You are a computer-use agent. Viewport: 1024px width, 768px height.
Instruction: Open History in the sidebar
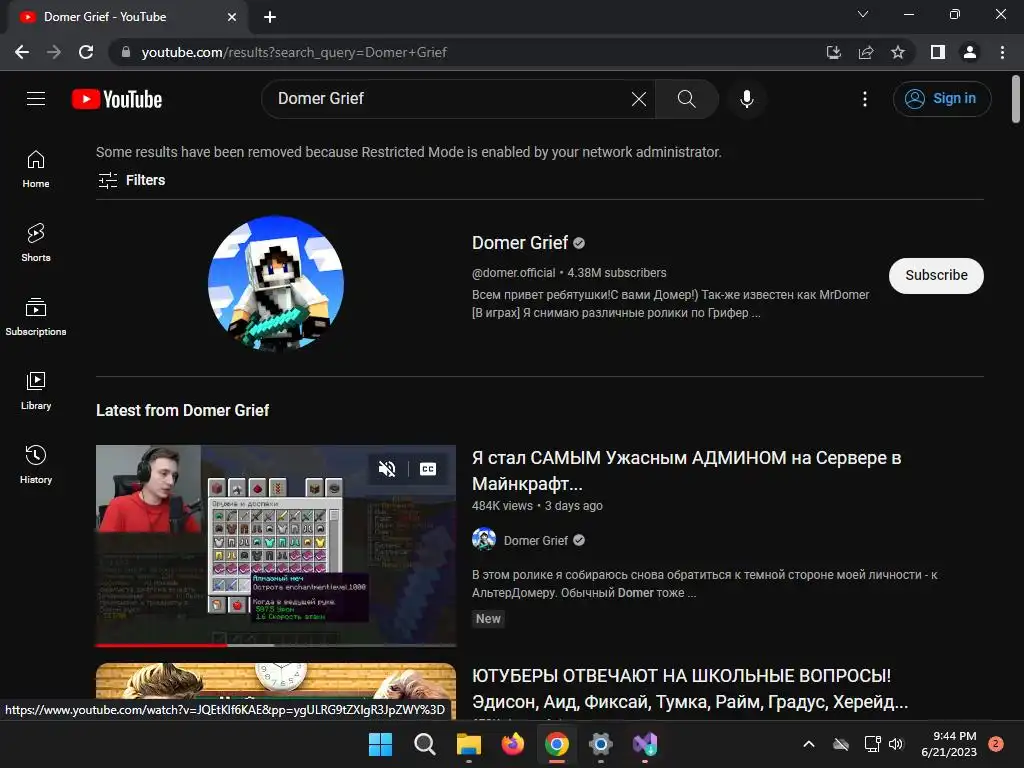tap(36, 464)
